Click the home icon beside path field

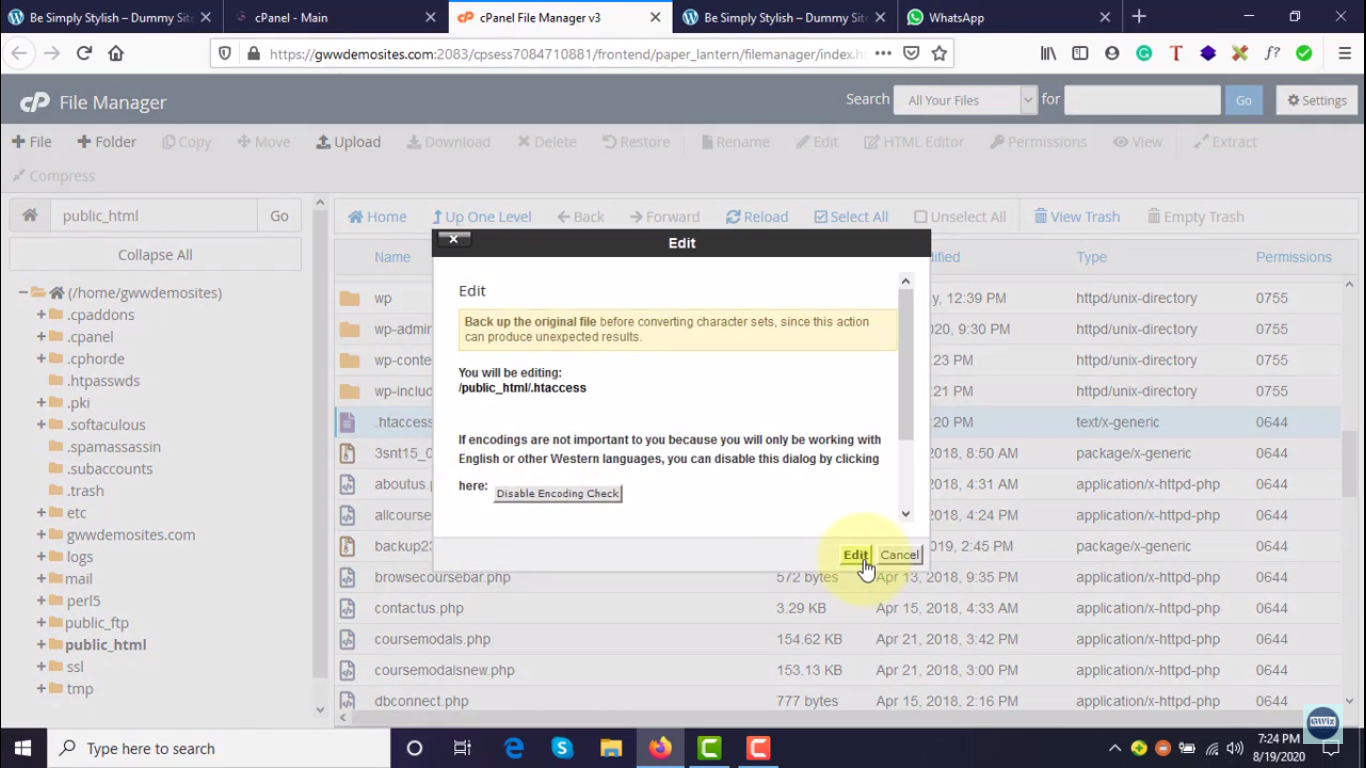[x=30, y=215]
